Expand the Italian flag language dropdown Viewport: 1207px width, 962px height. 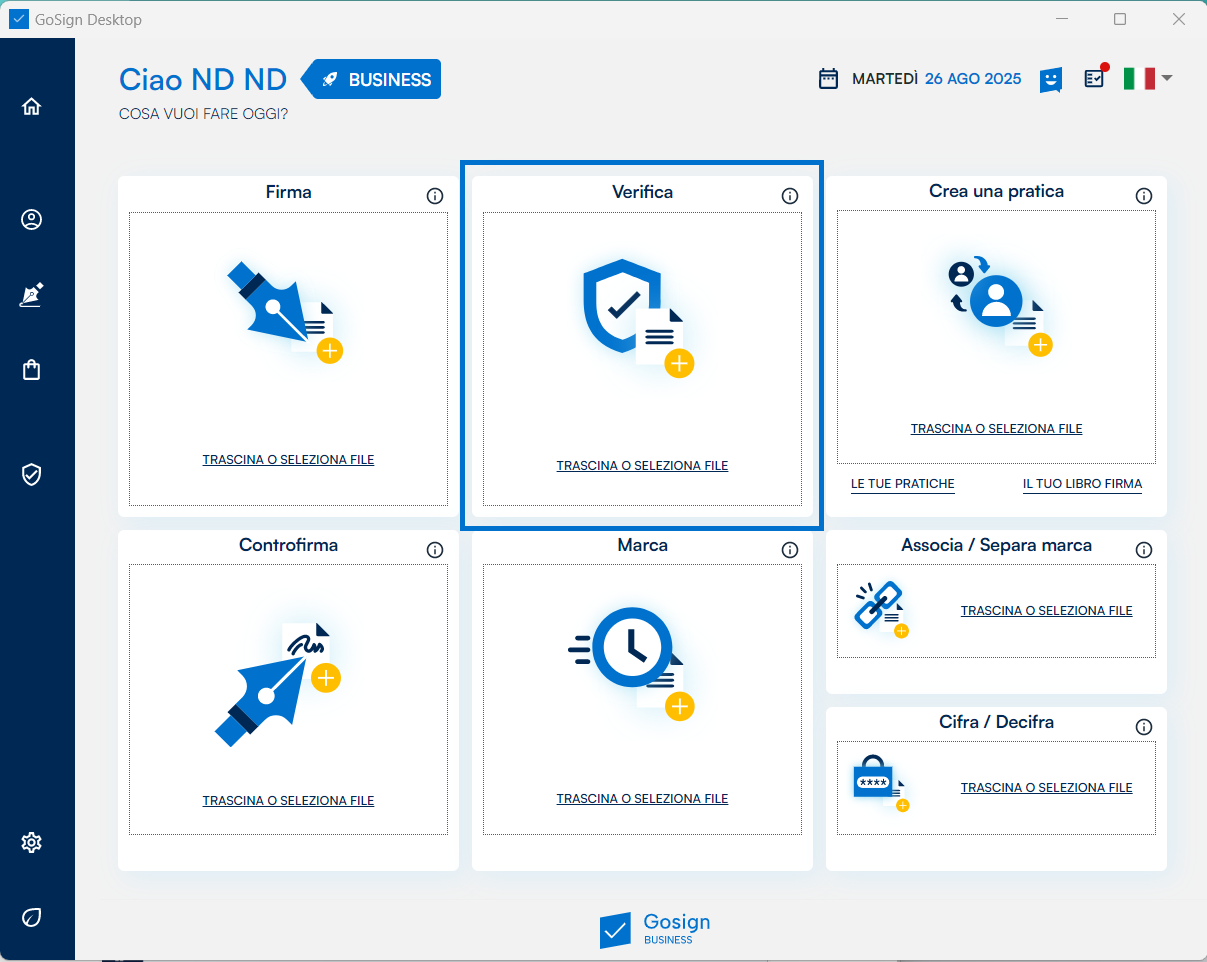[x=1147, y=78]
